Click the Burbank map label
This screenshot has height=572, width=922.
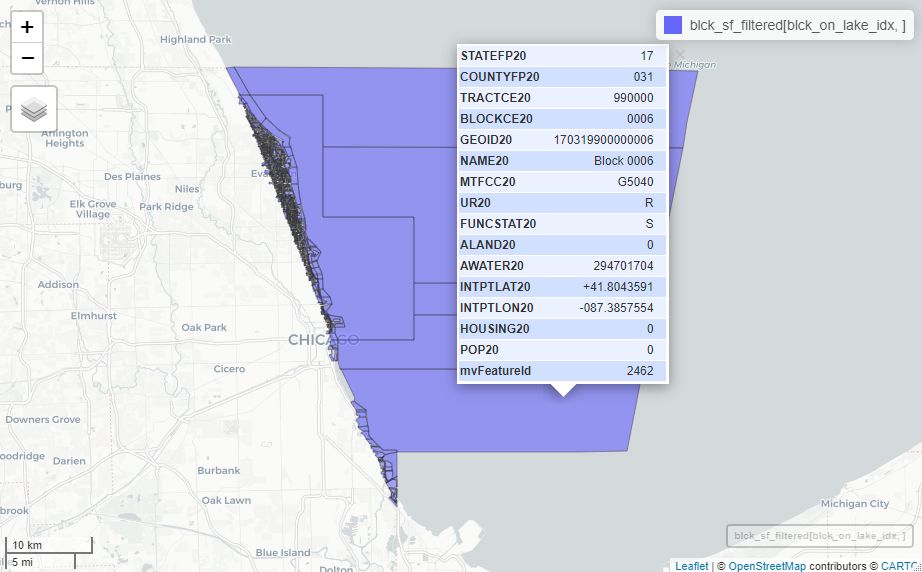pos(219,470)
